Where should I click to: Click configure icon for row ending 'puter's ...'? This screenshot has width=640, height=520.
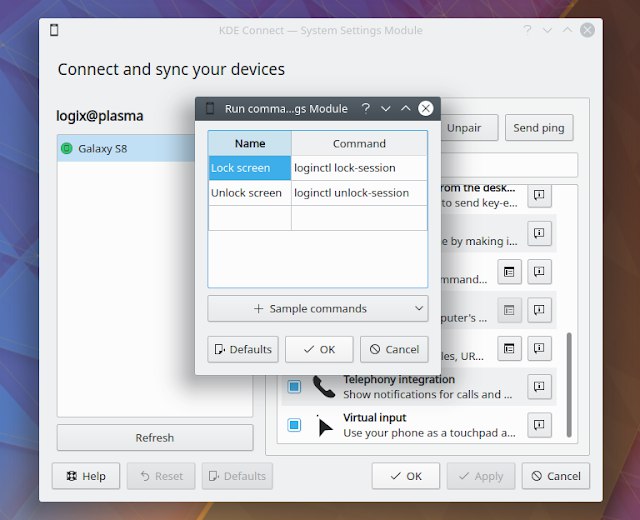pyautogui.click(x=509, y=310)
